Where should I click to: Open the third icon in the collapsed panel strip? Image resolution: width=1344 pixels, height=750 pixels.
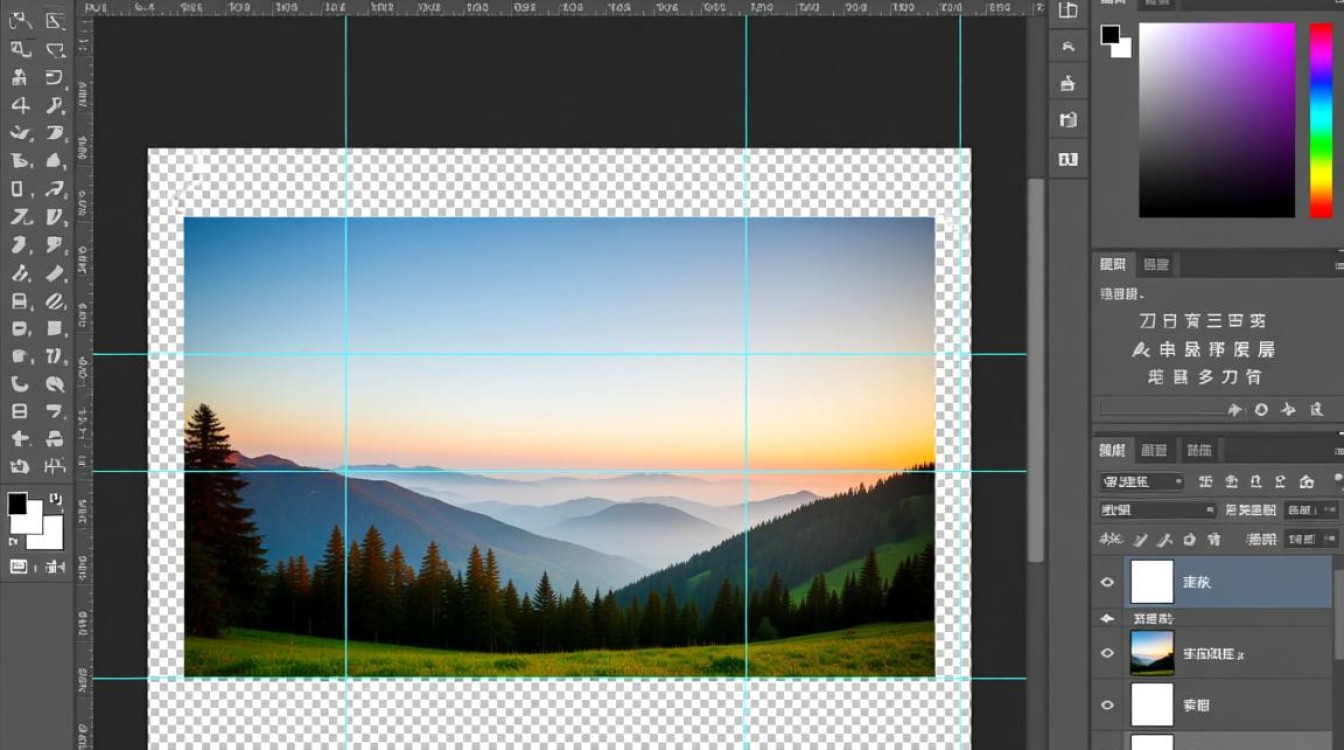1068,83
